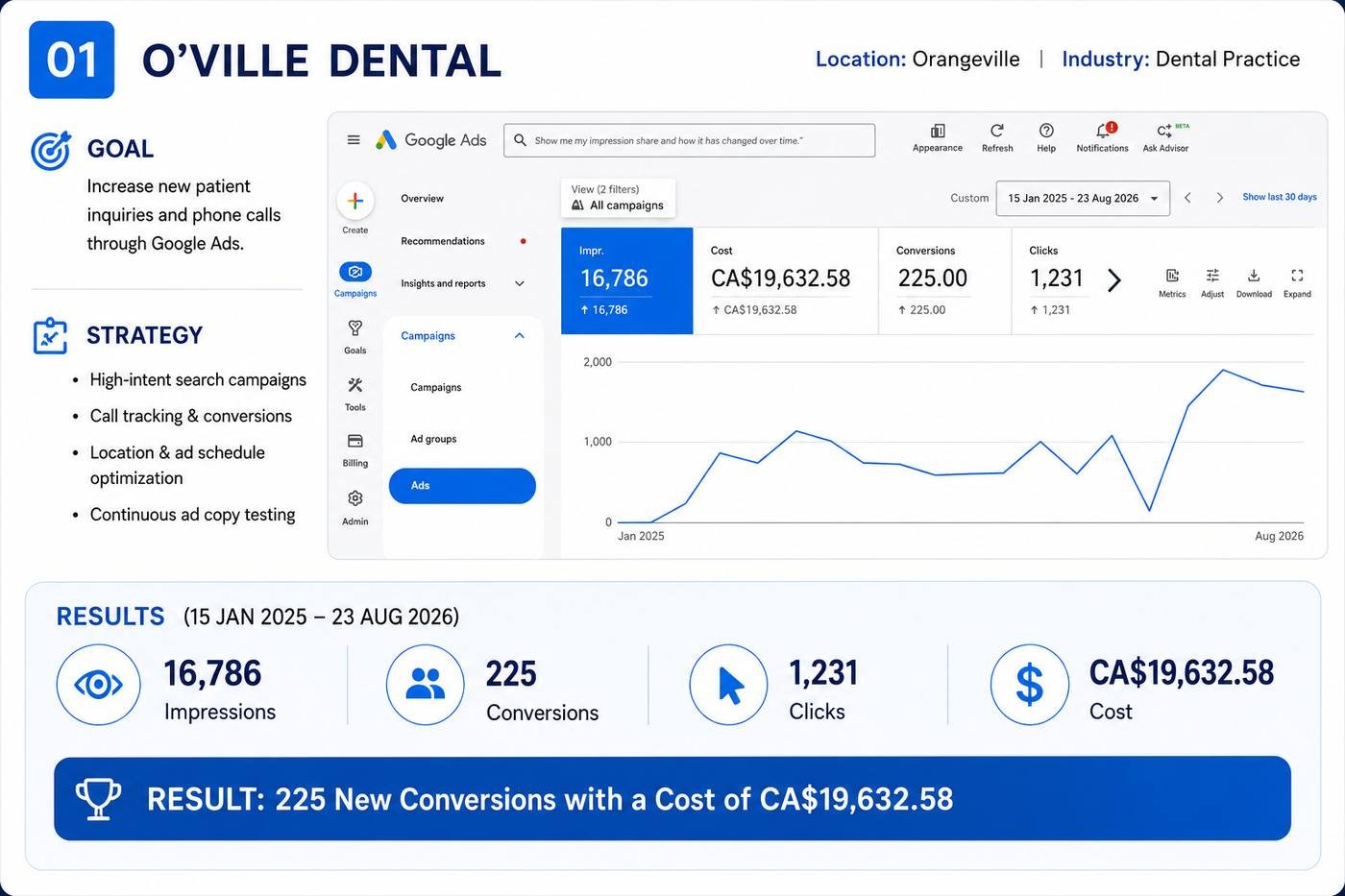Image resolution: width=1345 pixels, height=896 pixels.
Task: Open the Billing card icon
Action: [x=355, y=441]
